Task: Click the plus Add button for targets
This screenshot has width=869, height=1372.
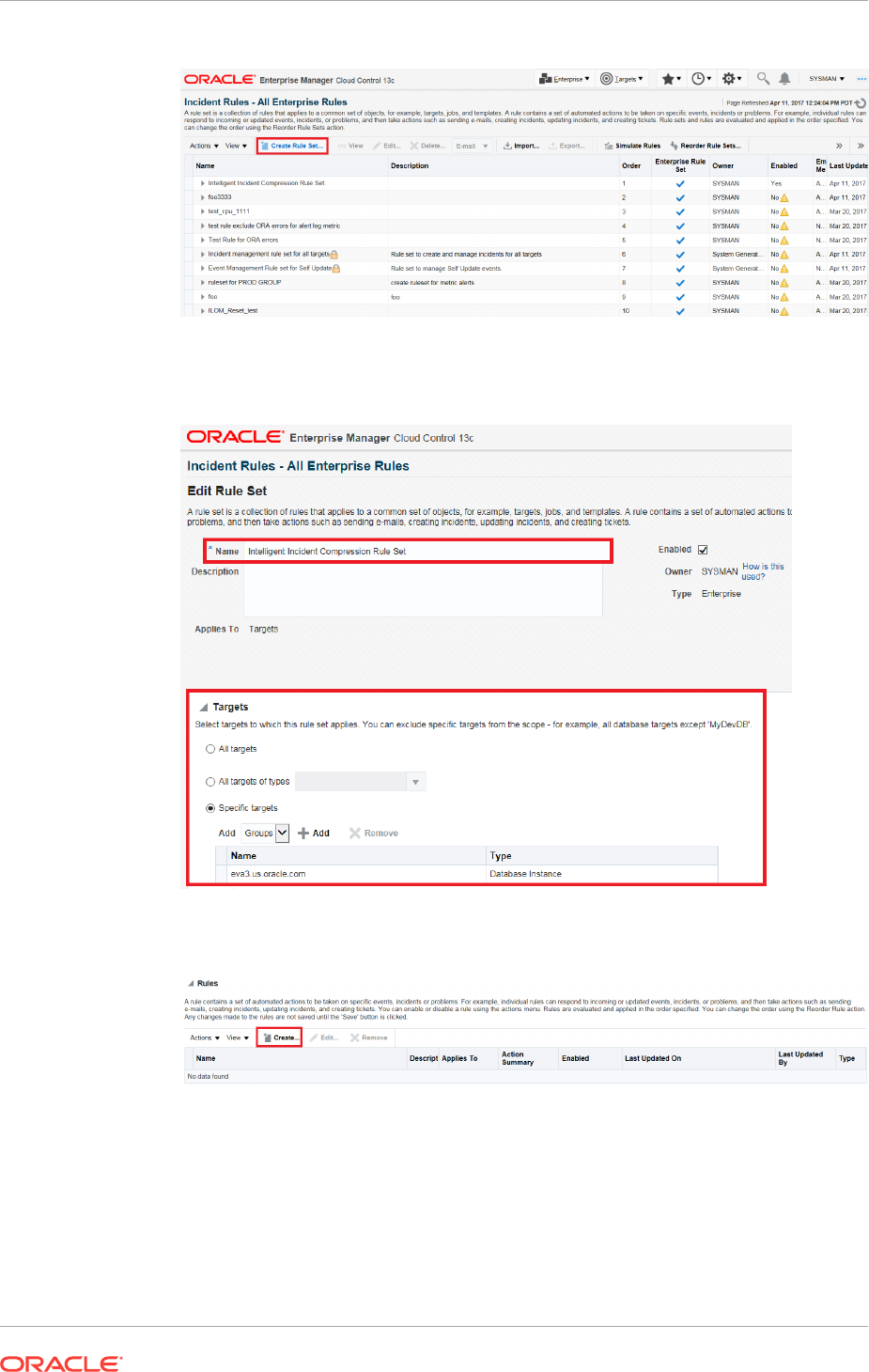Action: (x=314, y=834)
